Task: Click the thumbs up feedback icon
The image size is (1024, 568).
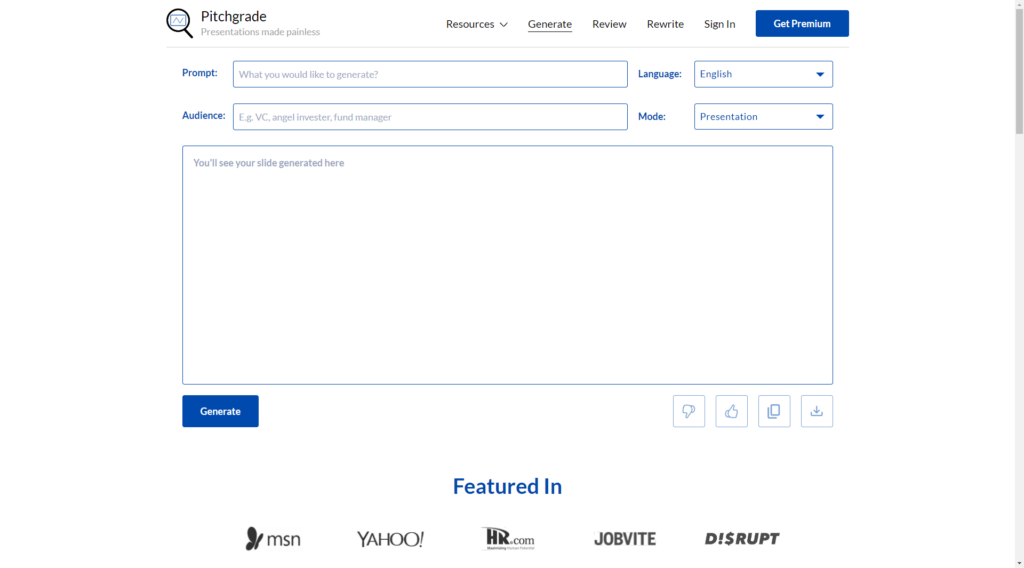Action: 731,411
